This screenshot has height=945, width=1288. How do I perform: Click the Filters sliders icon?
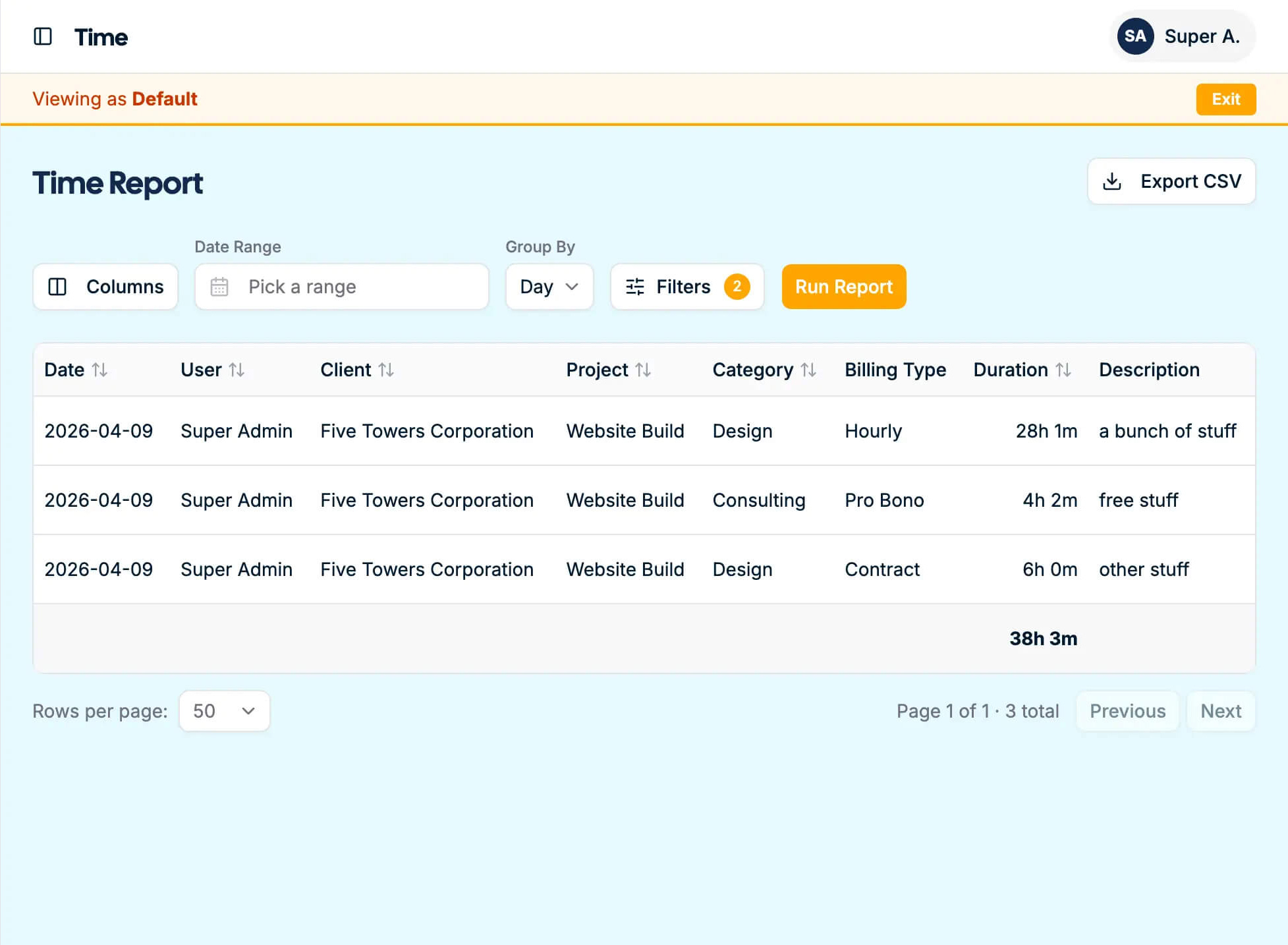(x=635, y=287)
